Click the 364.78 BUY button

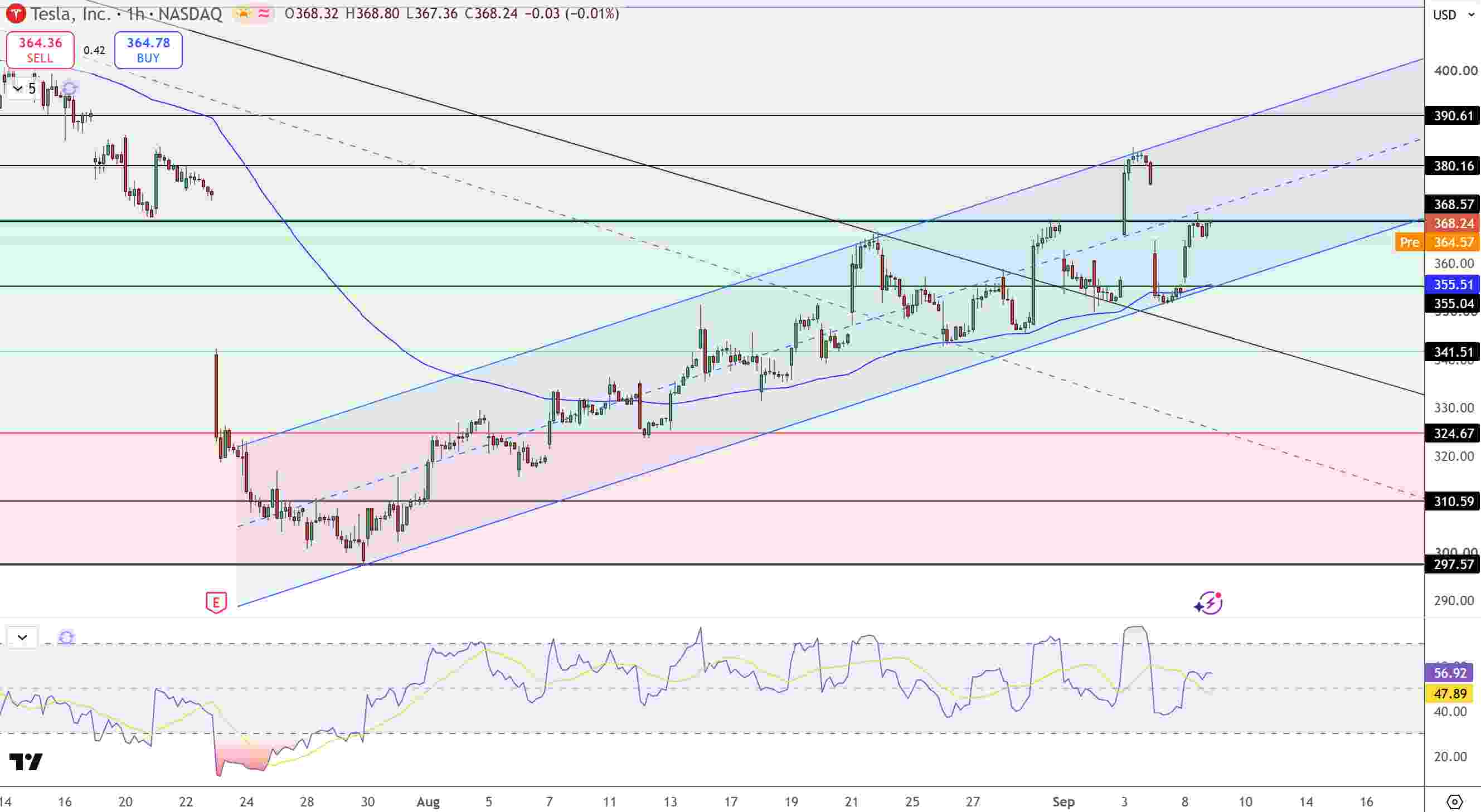coord(148,50)
